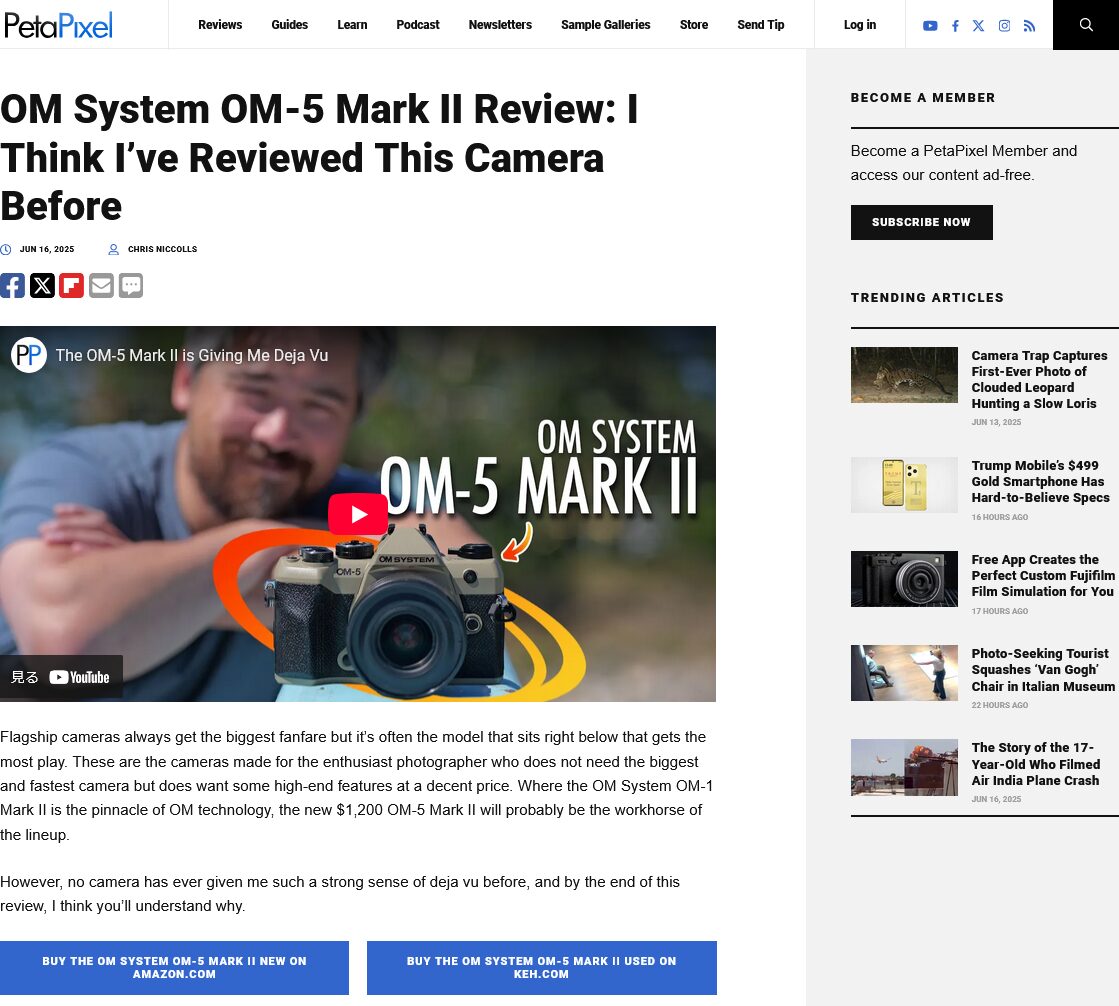Image resolution: width=1119 pixels, height=1006 pixels.
Task: Open 'Photo-Seeking Tourist Squashes Van Gogh Chair' article
Action: pos(1043,670)
